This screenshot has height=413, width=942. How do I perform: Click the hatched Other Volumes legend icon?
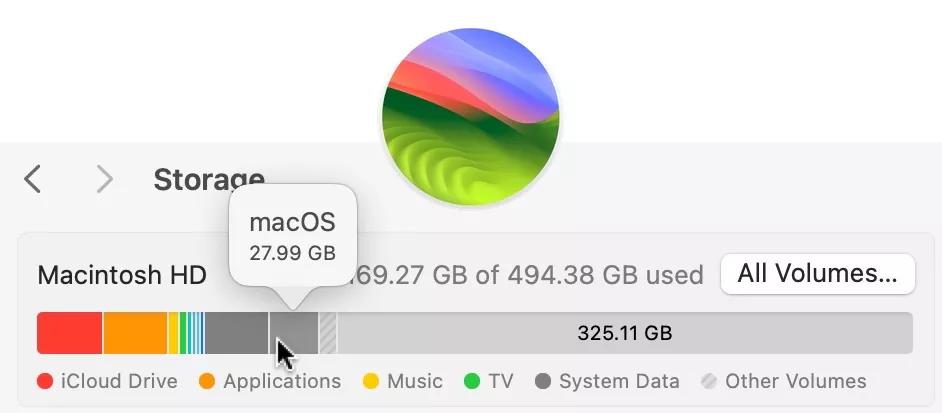[x=710, y=381]
